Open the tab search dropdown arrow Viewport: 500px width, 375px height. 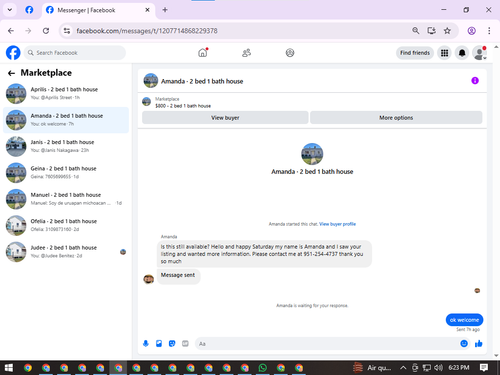point(10,10)
